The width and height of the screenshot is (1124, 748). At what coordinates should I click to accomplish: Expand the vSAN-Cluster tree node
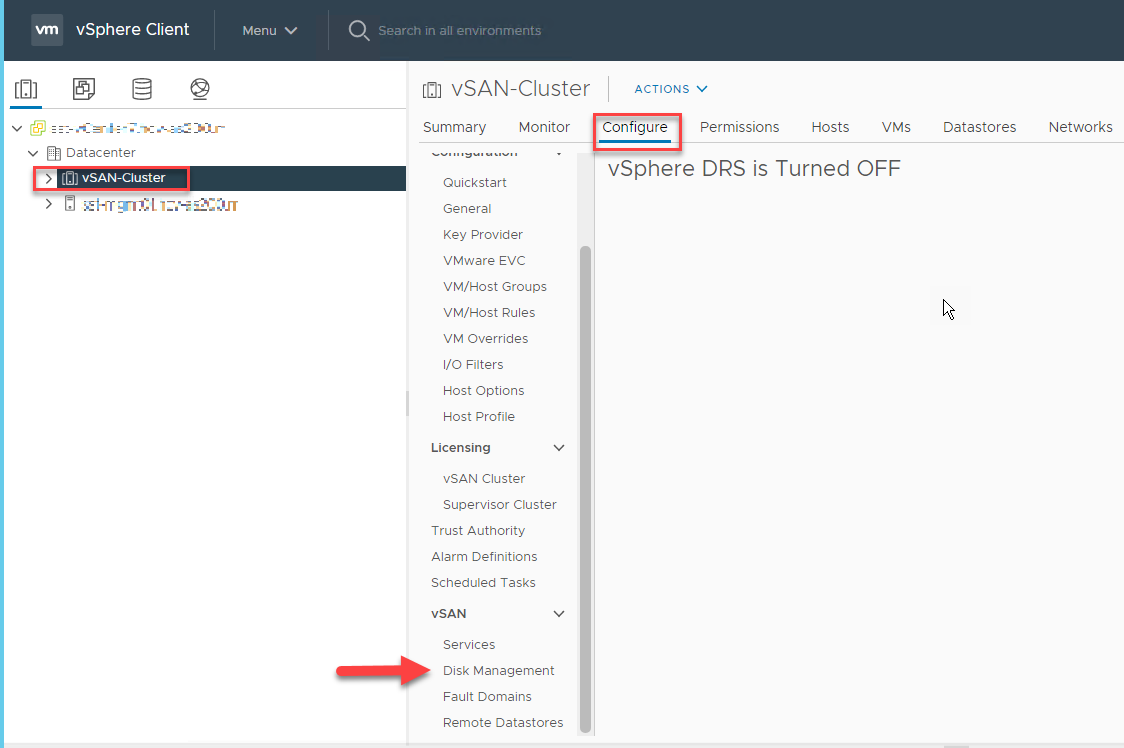point(47,178)
